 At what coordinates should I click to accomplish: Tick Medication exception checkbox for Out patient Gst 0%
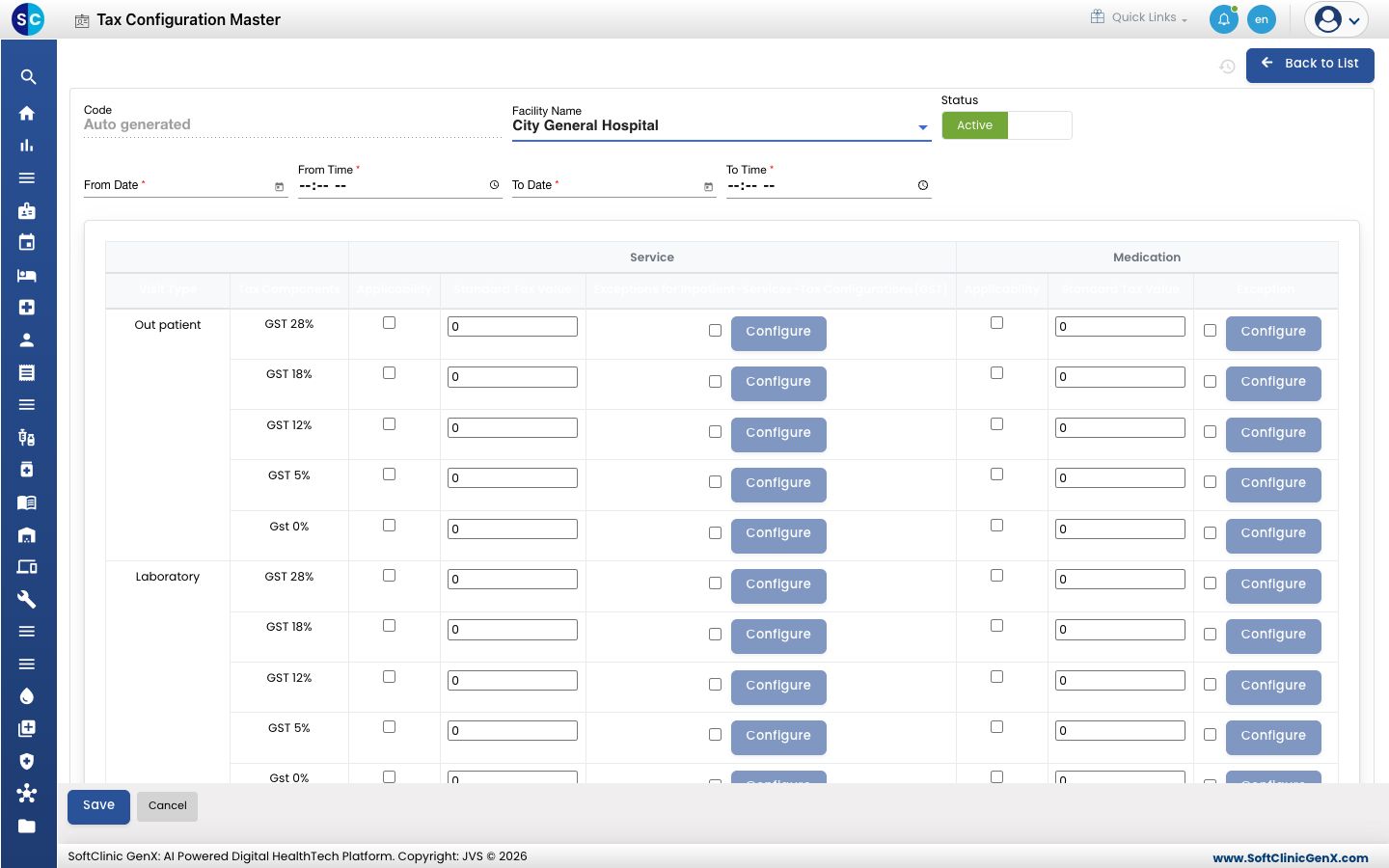tap(1211, 533)
